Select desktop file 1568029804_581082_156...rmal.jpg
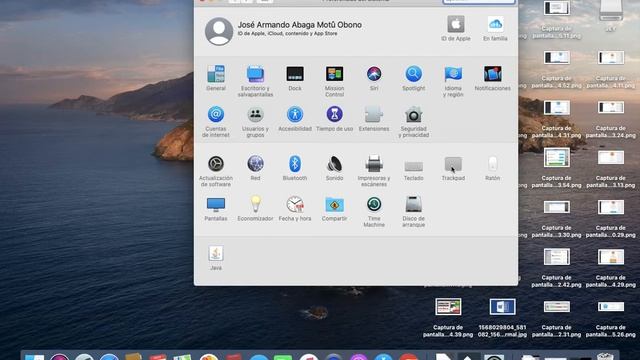The height and width of the screenshot is (360, 640). (502, 307)
